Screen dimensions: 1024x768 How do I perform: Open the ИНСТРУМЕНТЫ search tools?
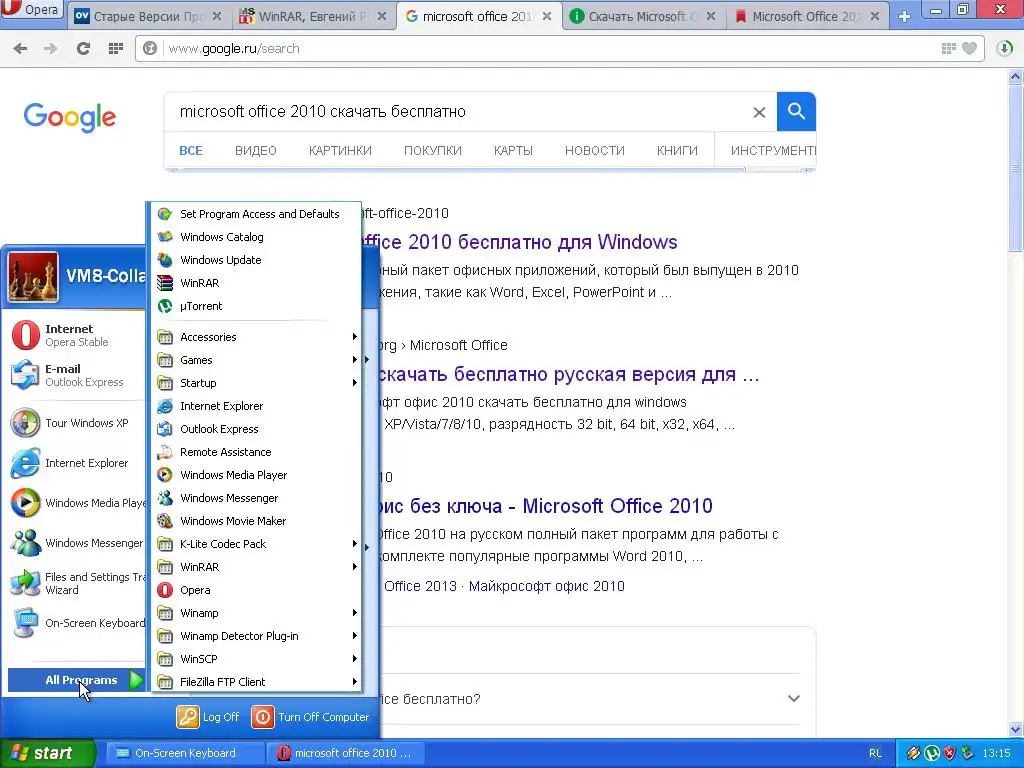pyautogui.click(x=773, y=151)
